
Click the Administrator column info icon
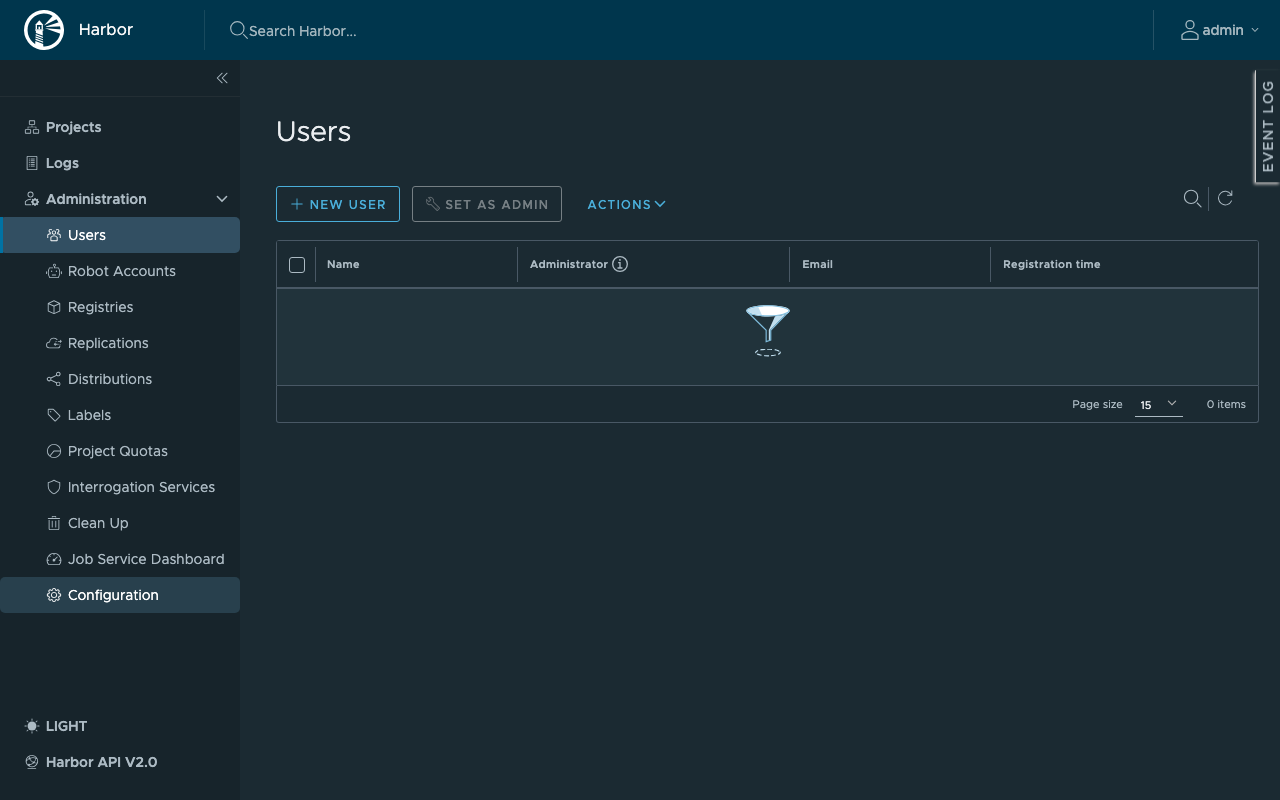[620, 264]
